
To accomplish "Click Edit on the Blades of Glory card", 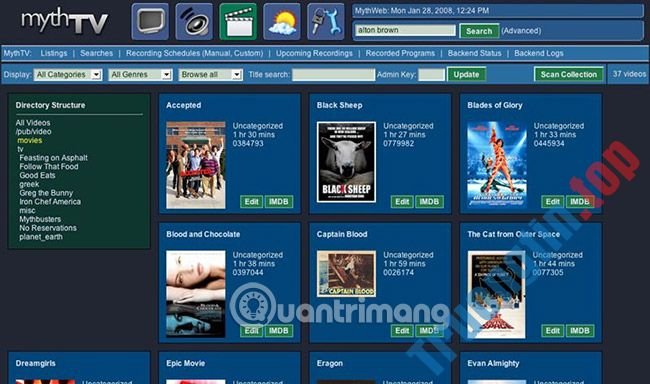I will [552, 202].
